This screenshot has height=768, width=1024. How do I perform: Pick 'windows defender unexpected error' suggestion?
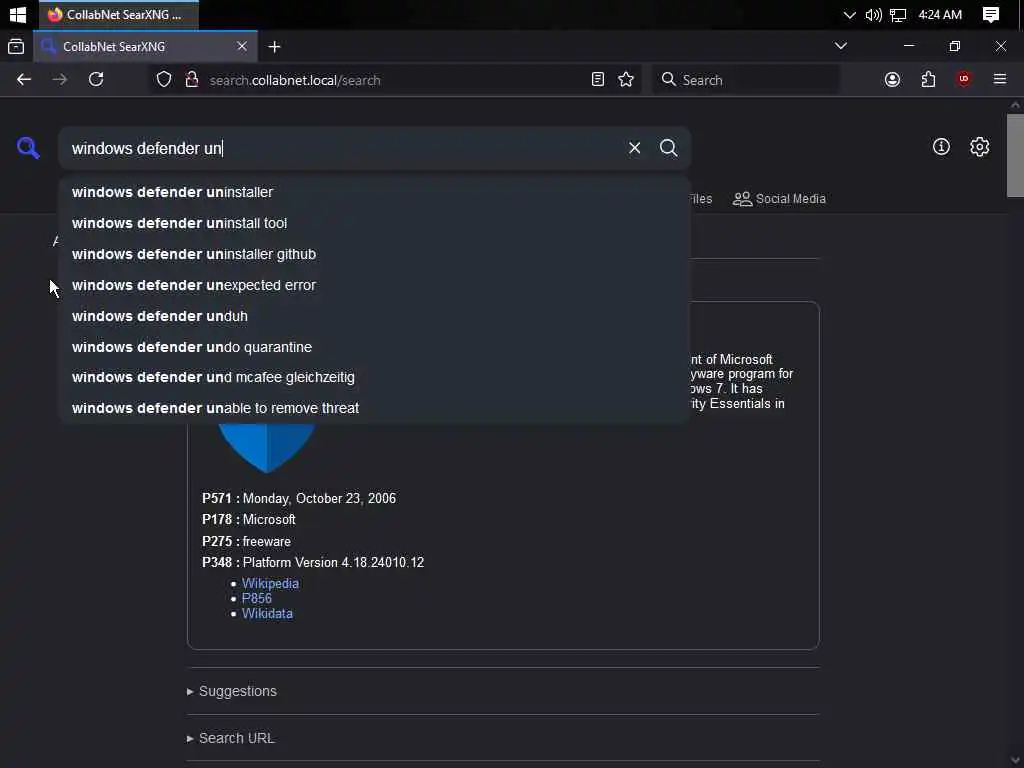point(374,285)
